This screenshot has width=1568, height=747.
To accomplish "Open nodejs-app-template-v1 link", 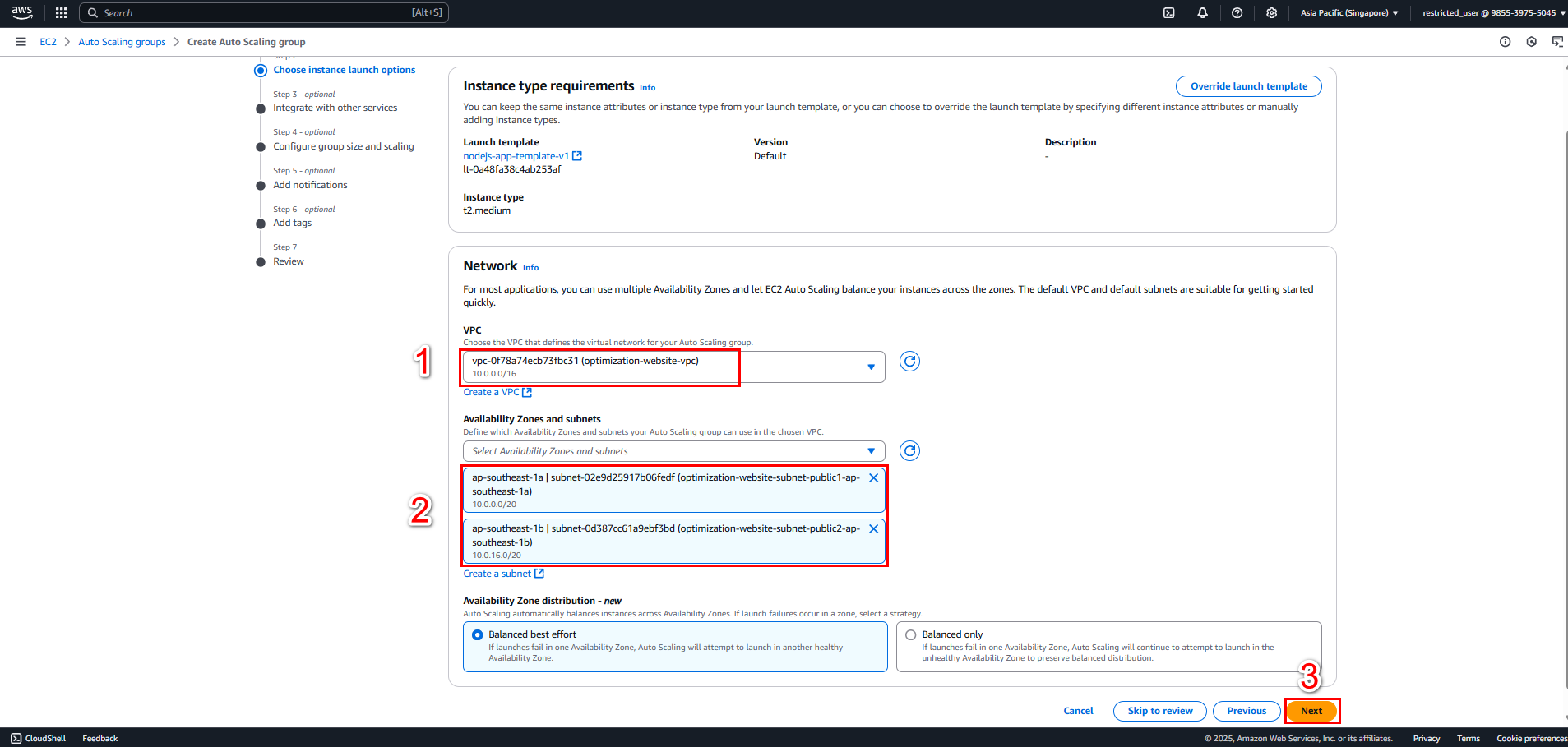I will pyautogui.click(x=516, y=156).
